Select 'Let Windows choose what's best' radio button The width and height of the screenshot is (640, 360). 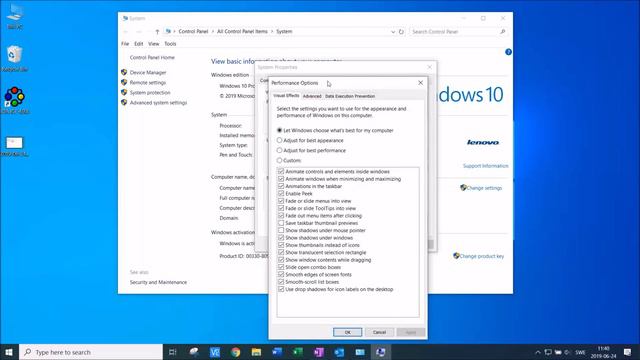click(x=280, y=130)
